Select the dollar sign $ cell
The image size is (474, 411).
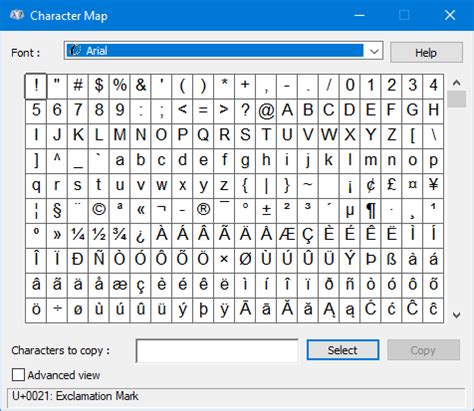tap(99, 86)
